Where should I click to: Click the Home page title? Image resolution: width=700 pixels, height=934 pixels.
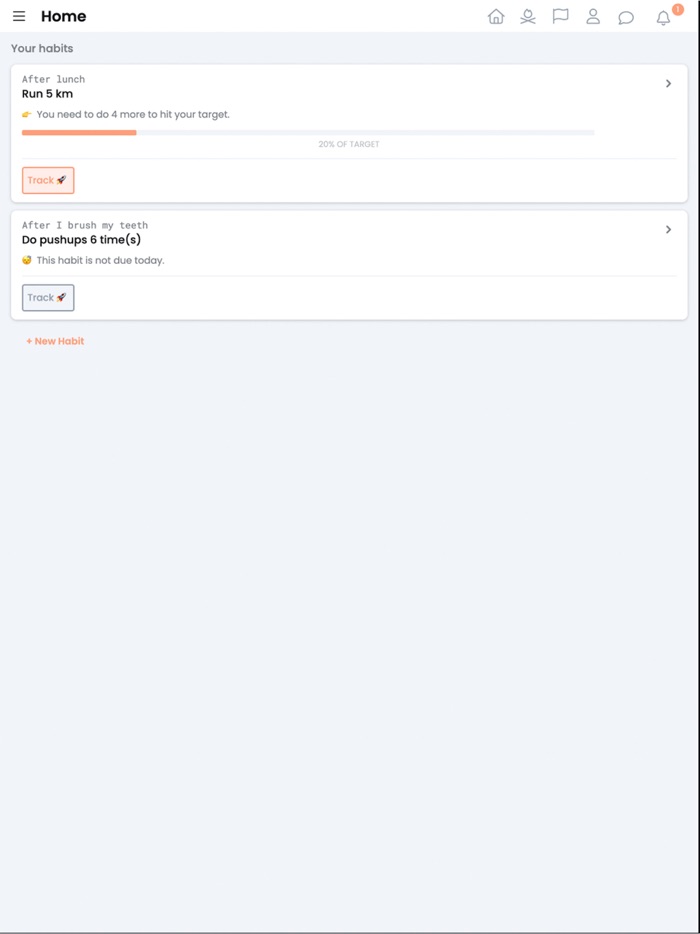(63, 16)
